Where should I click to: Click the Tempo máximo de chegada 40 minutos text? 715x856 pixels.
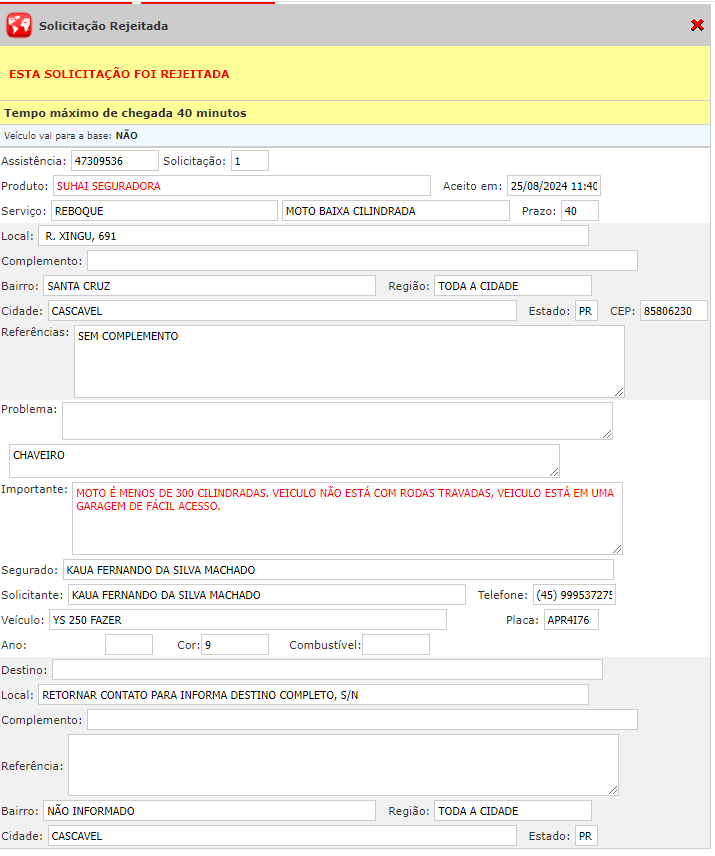tap(125, 113)
